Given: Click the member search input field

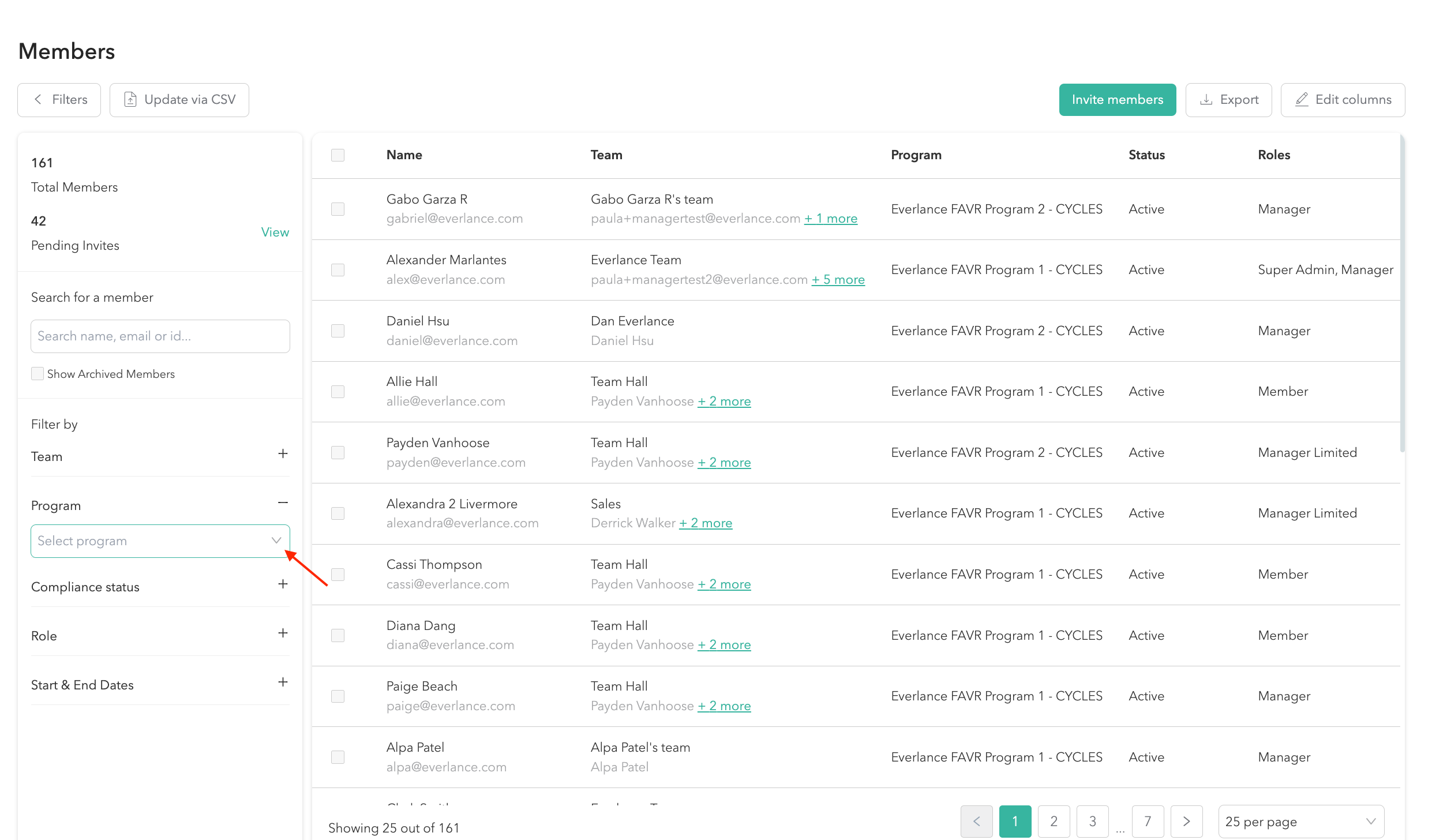Looking at the screenshot, I should click(160, 336).
